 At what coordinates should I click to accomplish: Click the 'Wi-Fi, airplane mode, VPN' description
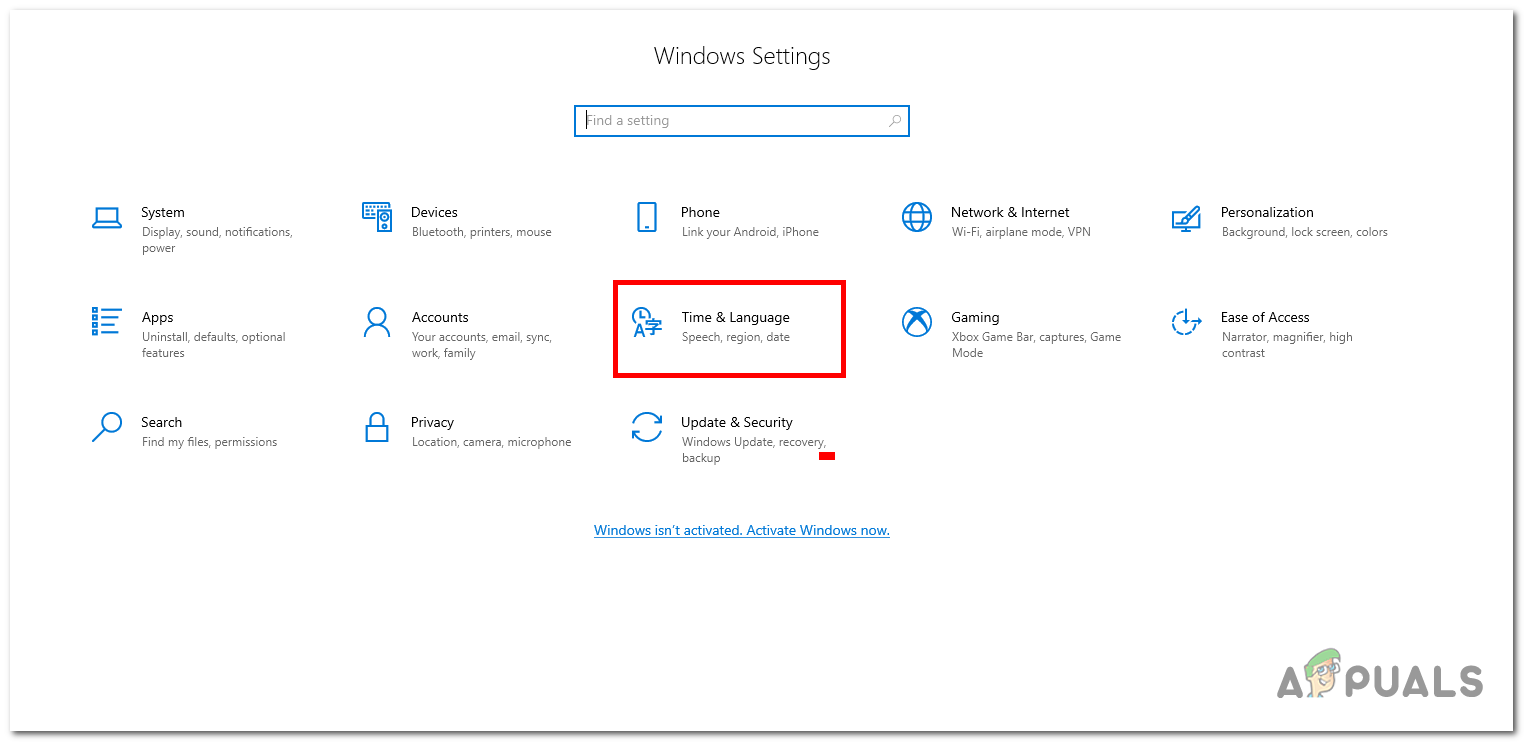[1021, 232]
